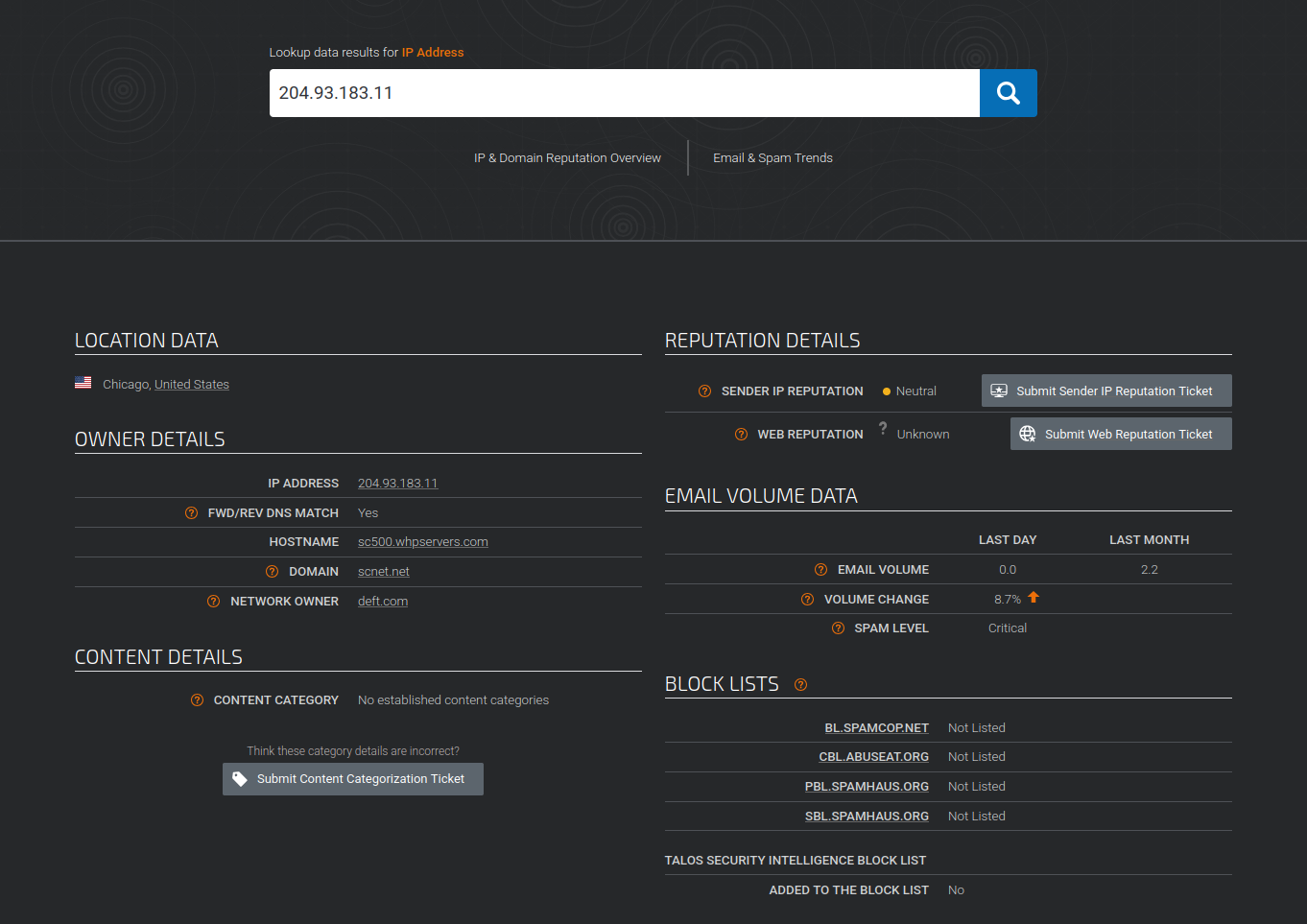
Task: Click the SENDER IP REPUTATION help icon
Action: (703, 391)
